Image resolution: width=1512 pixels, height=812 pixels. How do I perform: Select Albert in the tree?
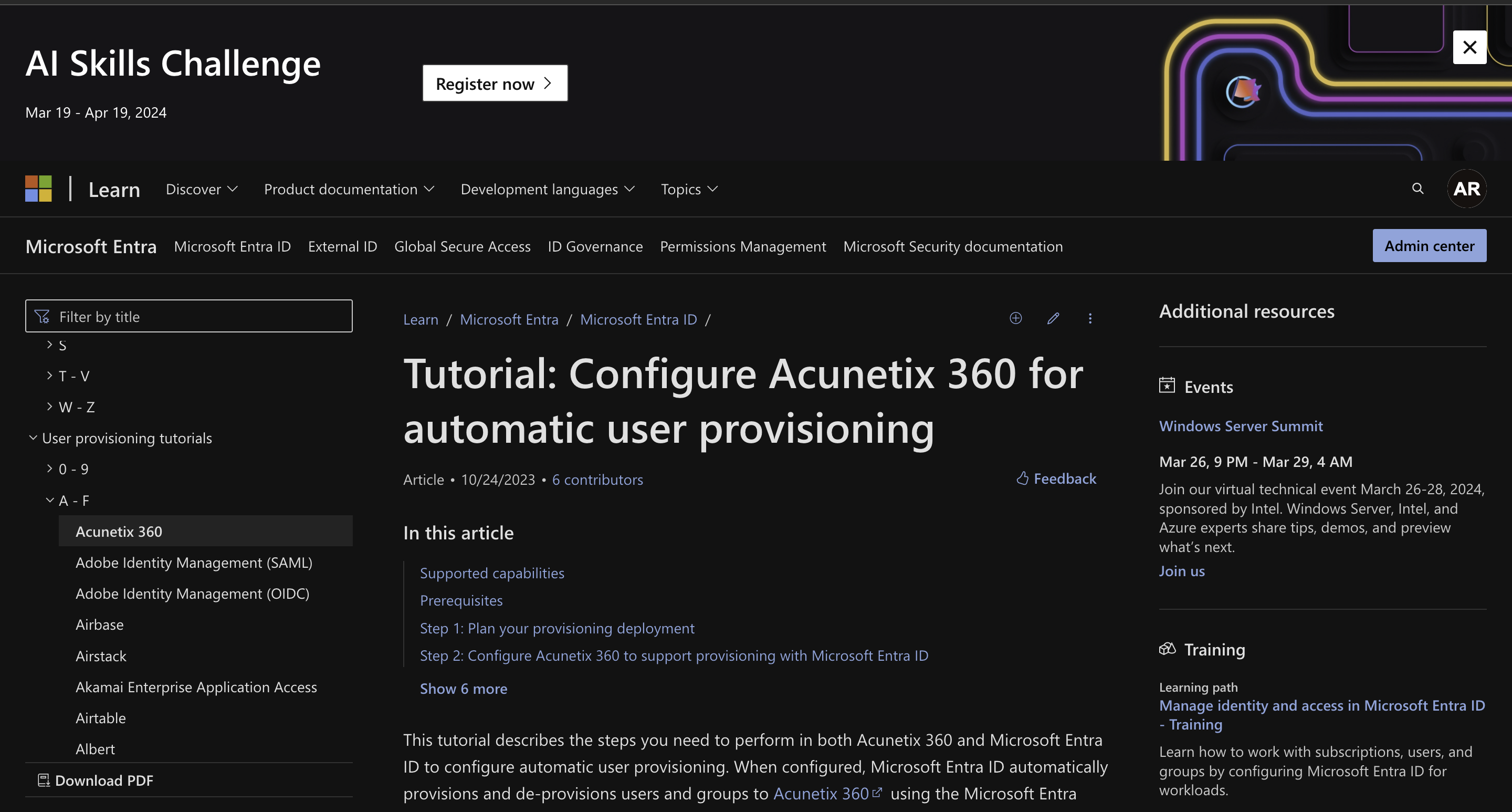[95, 748]
